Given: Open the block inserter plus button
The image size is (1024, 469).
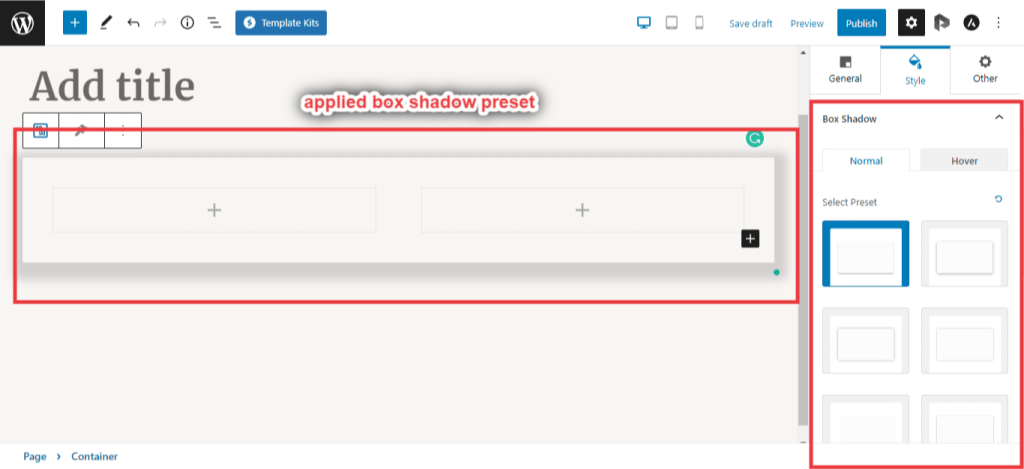Looking at the screenshot, I should pyautogui.click(x=75, y=22).
